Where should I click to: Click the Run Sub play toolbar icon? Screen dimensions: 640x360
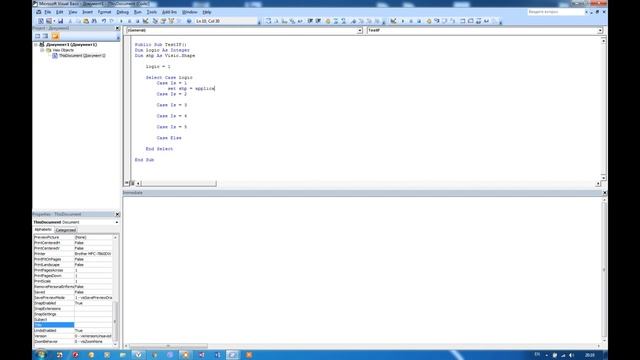(121, 21)
